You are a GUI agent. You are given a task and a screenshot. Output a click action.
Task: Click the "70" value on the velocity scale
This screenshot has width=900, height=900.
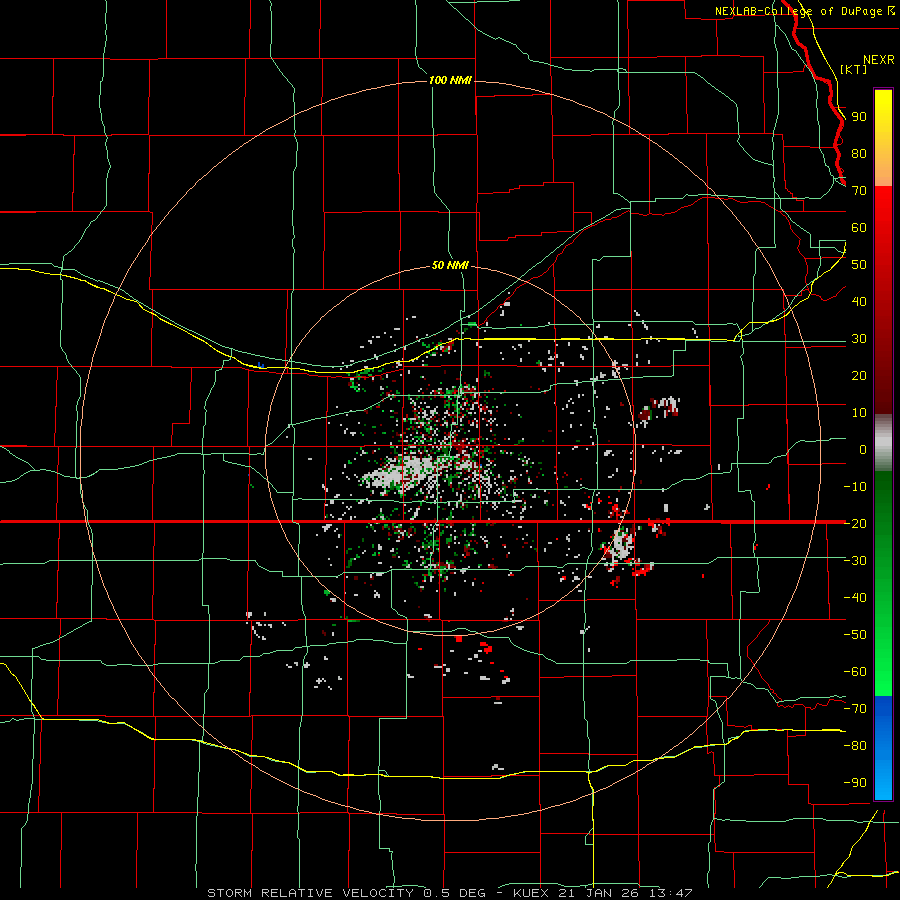pyautogui.click(x=859, y=191)
